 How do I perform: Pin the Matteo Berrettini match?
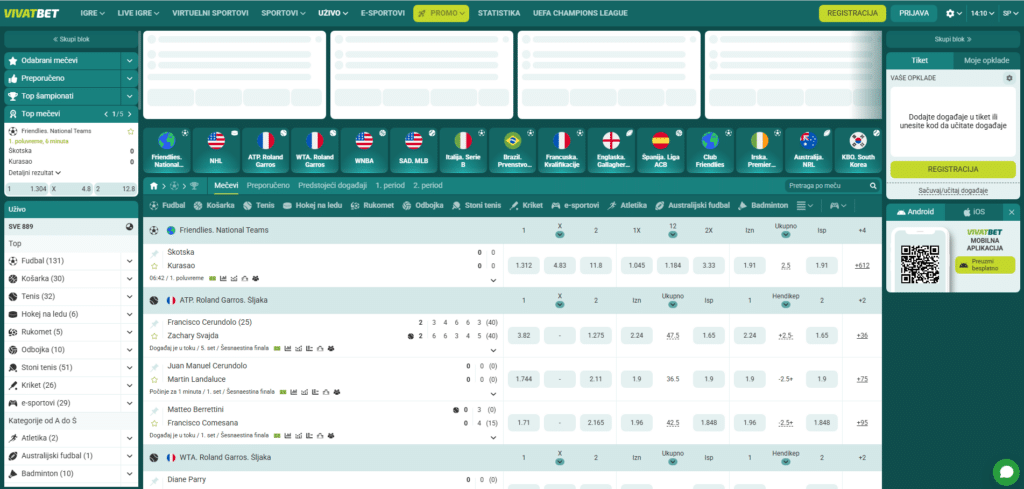155,410
